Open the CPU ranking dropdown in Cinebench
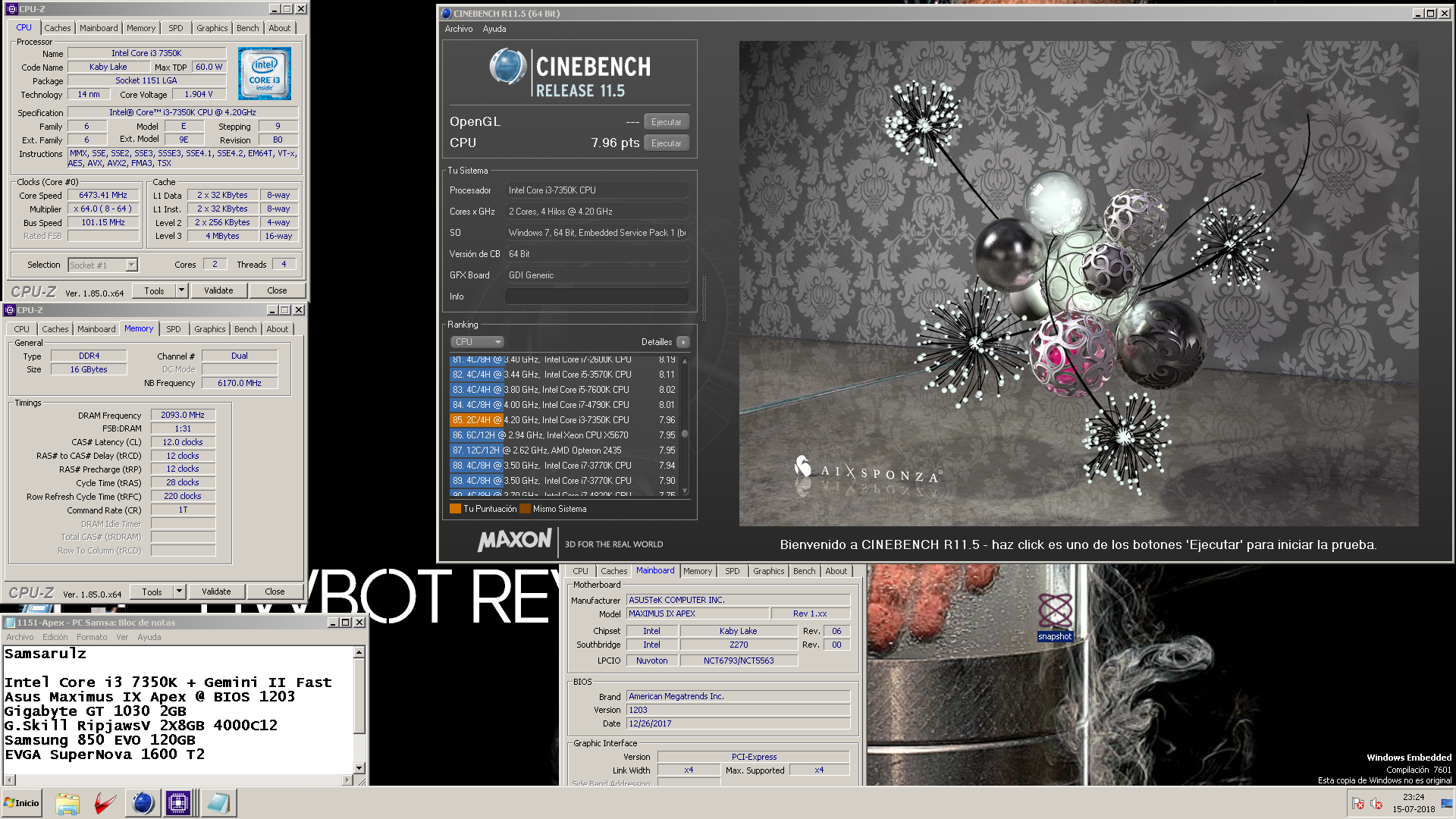This screenshot has height=819, width=1456. (477, 342)
